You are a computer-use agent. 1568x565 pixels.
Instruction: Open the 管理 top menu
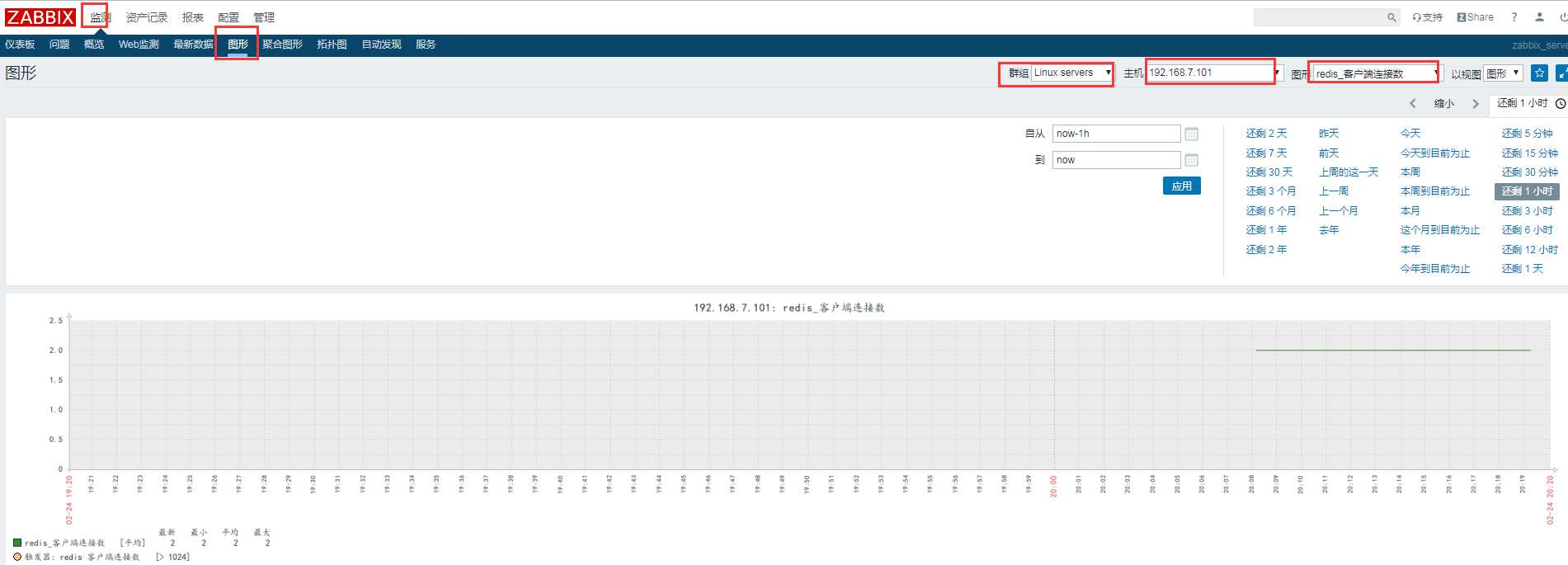(x=264, y=17)
